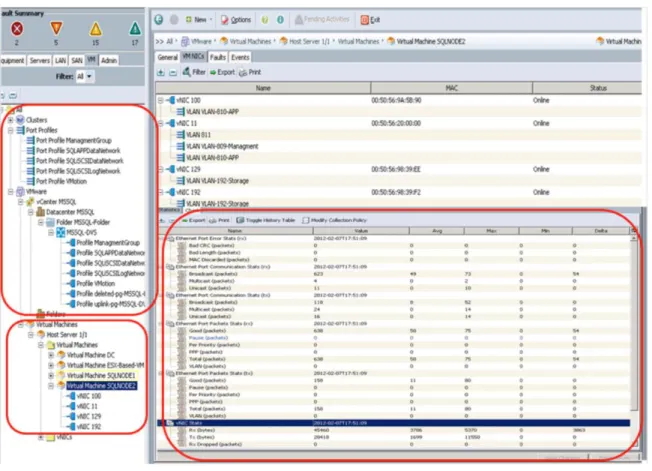Switch to the LAN tab

[x=60, y=60]
